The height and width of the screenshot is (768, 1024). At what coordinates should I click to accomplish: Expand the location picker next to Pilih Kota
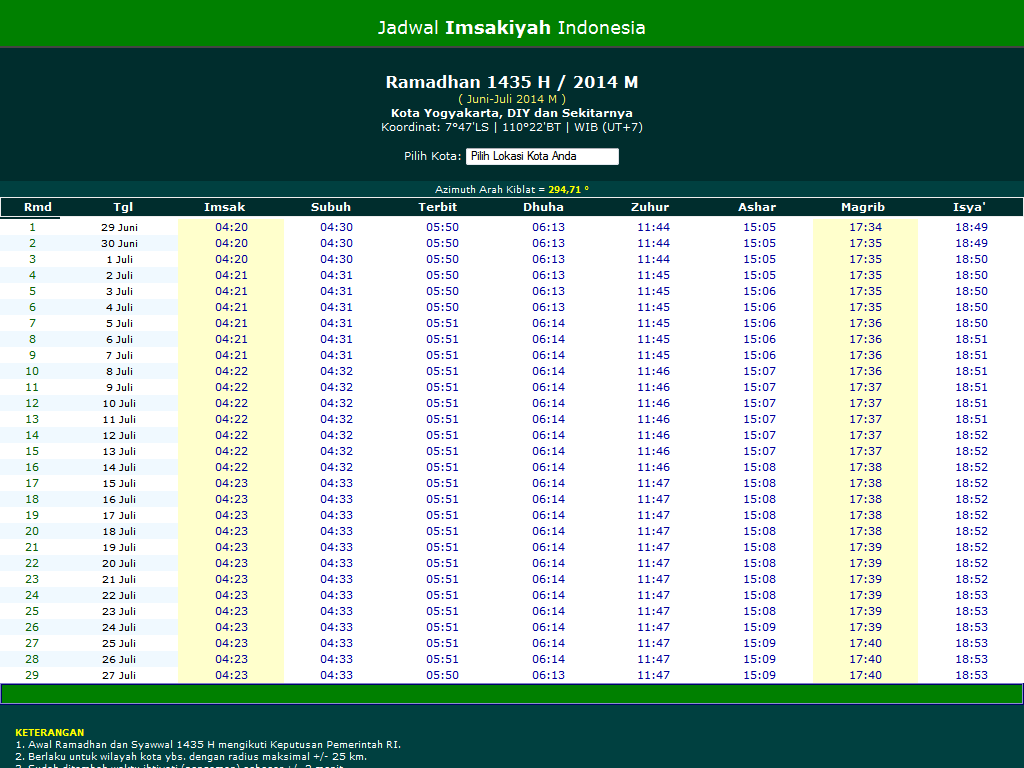pos(541,156)
